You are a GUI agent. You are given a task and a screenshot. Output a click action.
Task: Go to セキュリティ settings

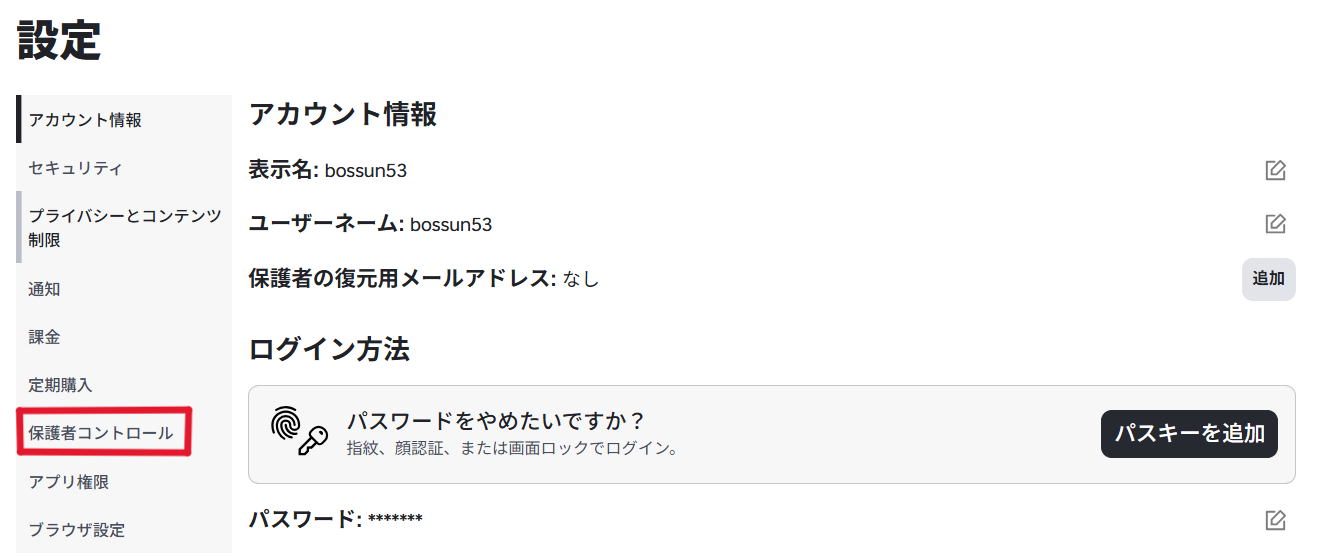(x=75, y=168)
